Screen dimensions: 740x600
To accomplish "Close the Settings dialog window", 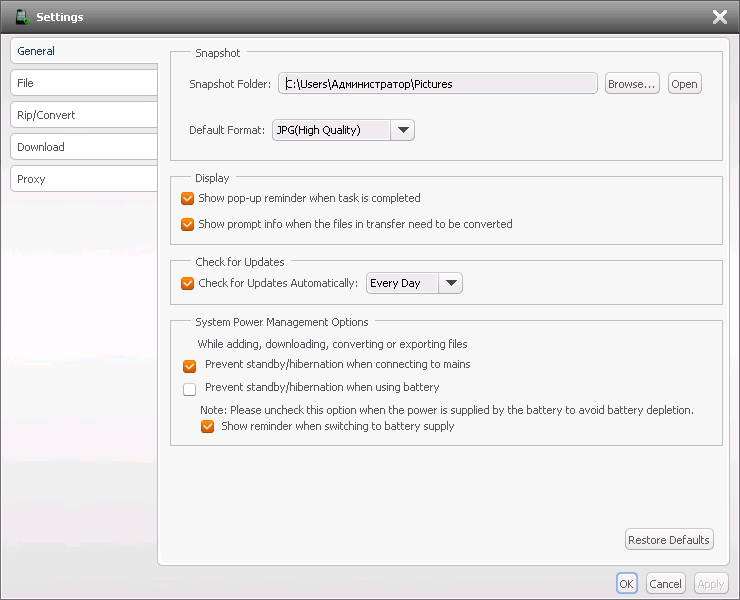I will [x=719, y=16].
